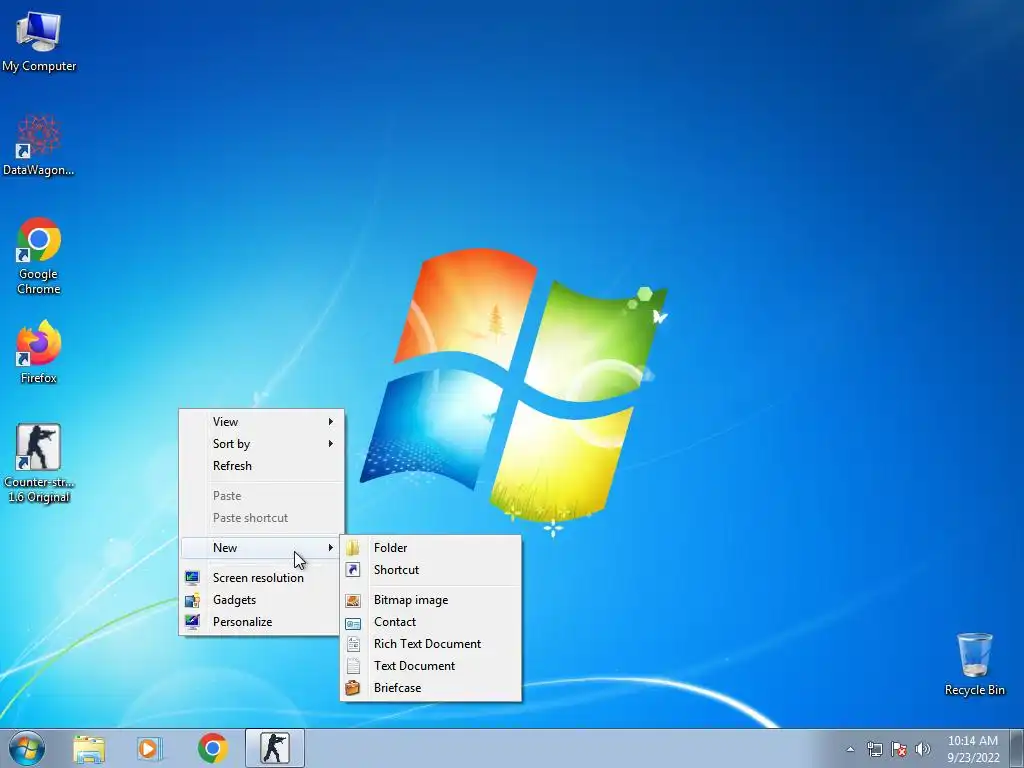Select the Counter-Strike 1.6 desktop shortcut
The width and height of the screenshot is (1024, 768).
(x=39, y=462)
